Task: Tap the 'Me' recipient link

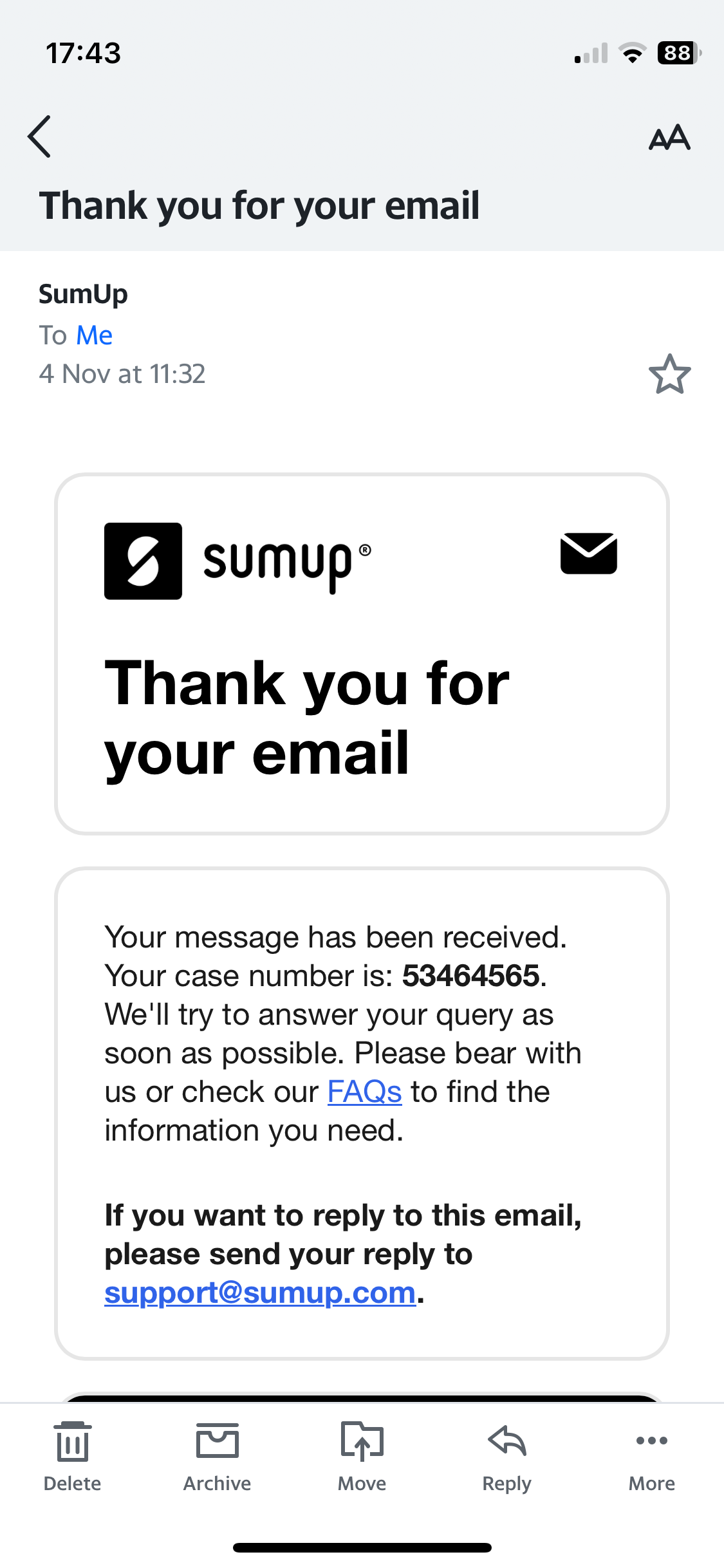Action: [94, 335]
